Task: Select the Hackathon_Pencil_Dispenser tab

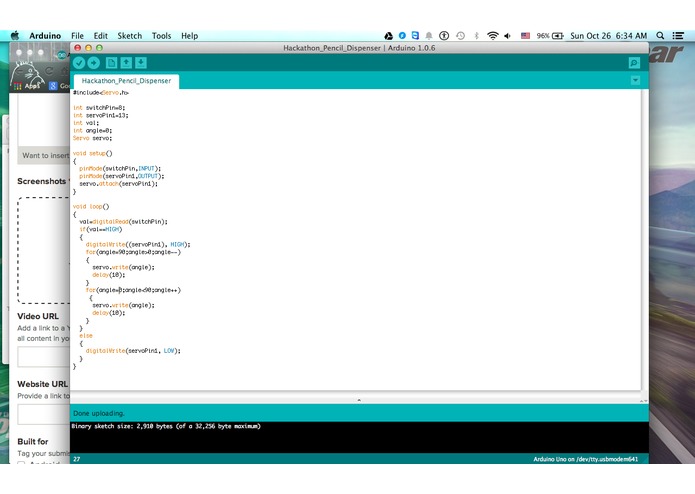Action: pyautogui.click(x=126, y=81)
